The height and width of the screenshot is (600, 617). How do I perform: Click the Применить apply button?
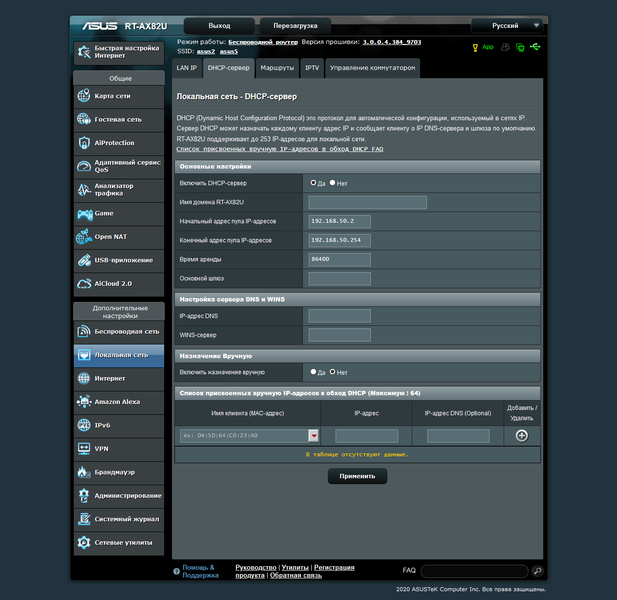[357, 476]
